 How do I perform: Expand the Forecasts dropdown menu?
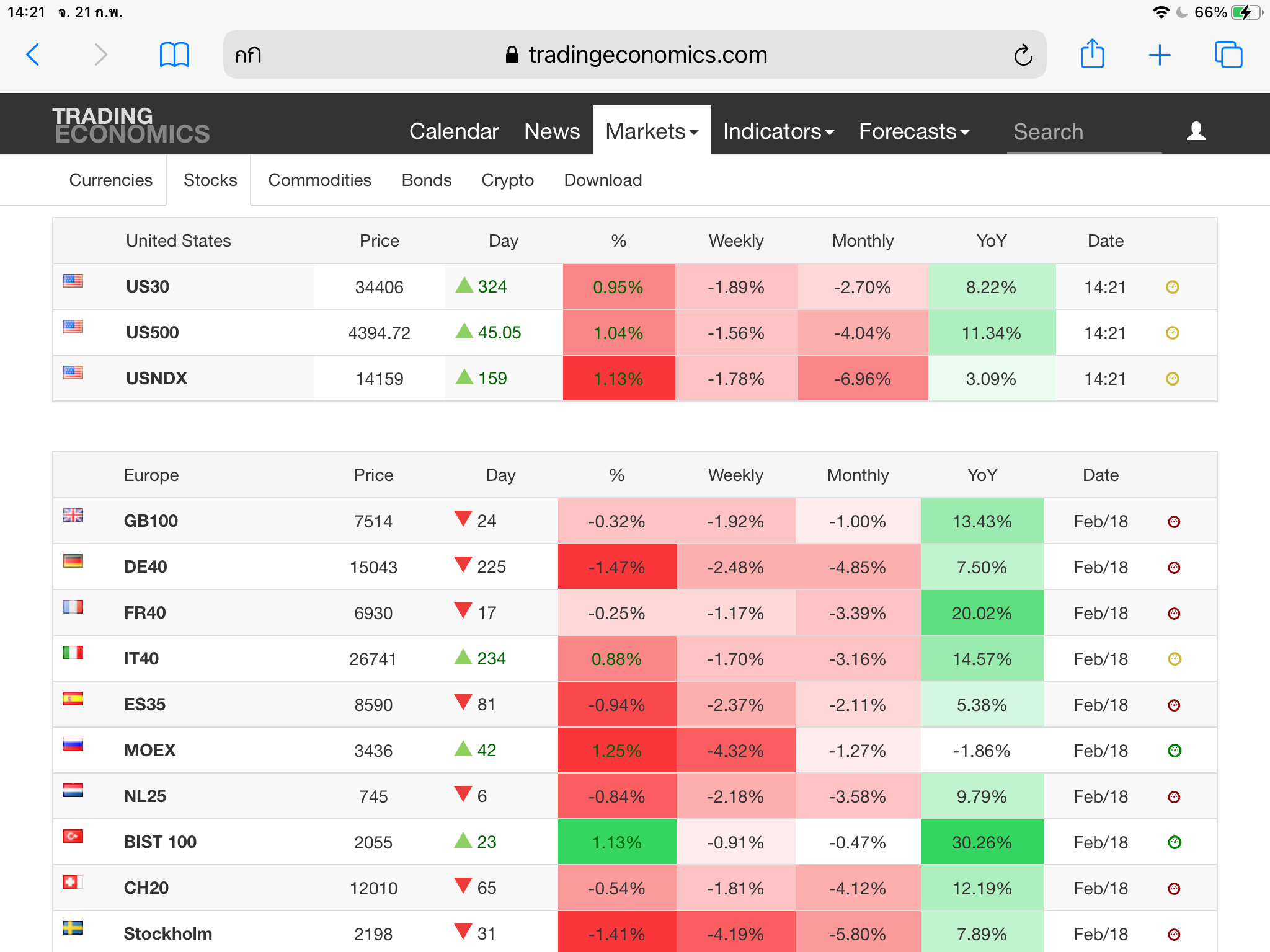pos(914,131)
